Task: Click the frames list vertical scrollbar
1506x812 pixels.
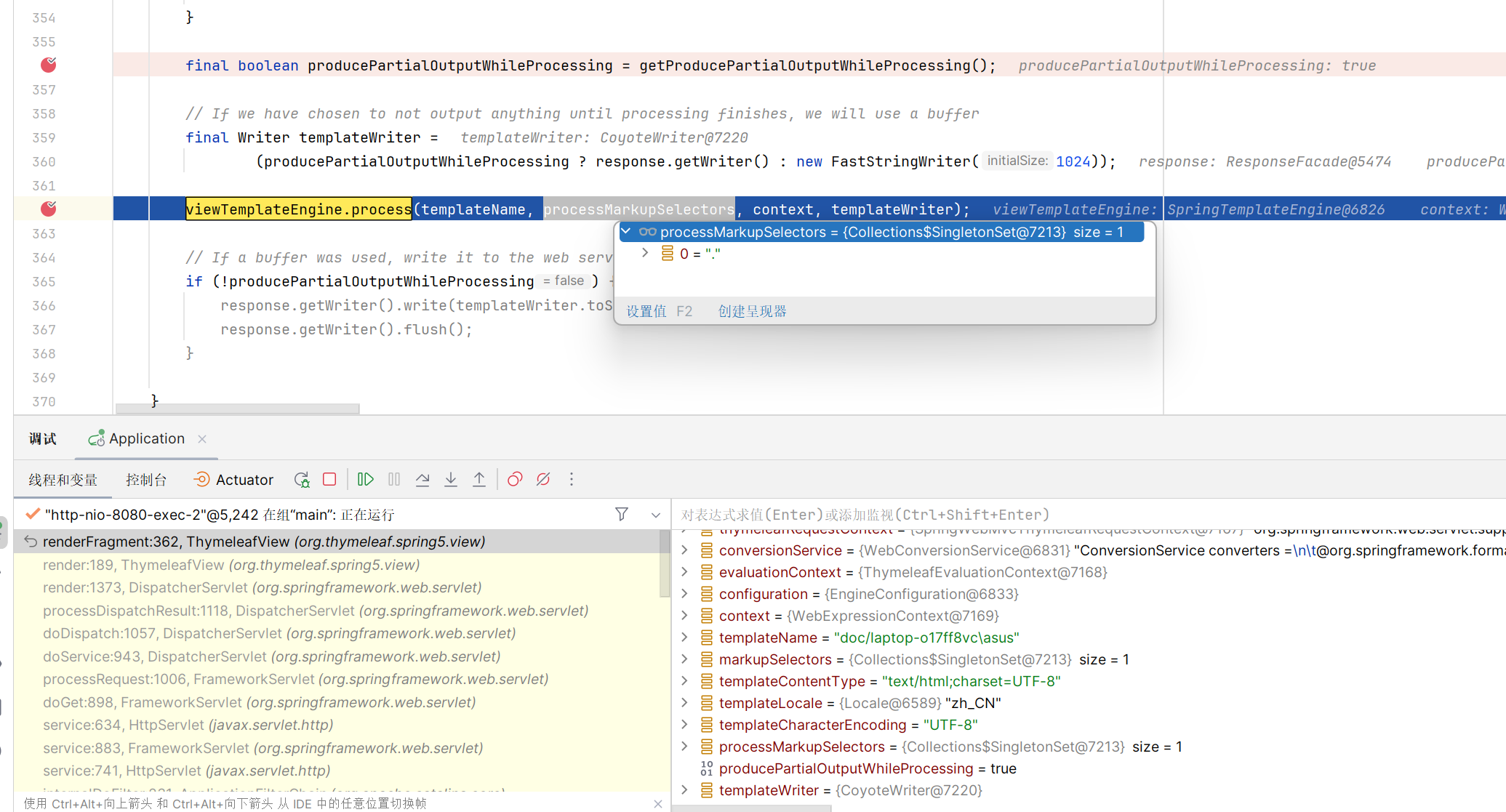Action: [665, 564]
